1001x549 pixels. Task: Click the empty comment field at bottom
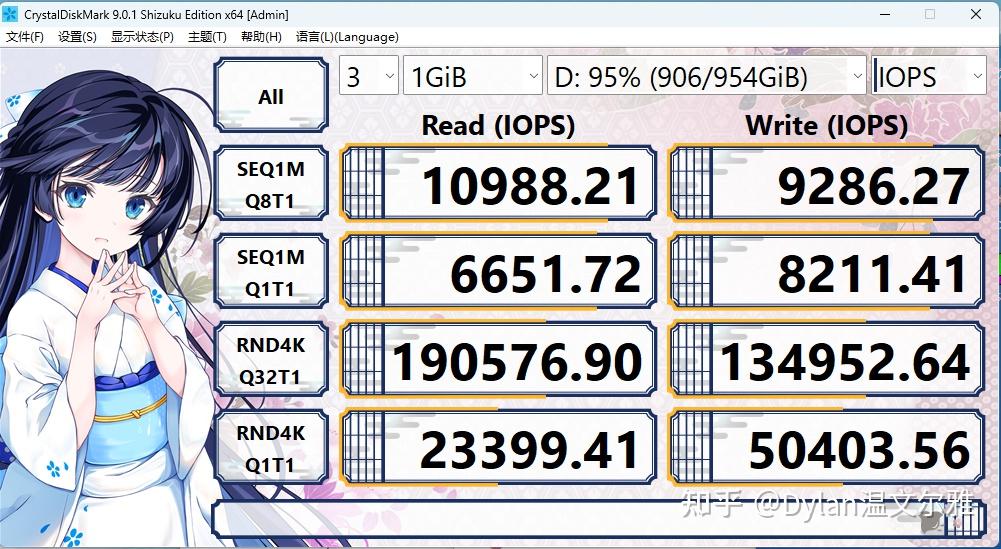[x=599, y=519]
